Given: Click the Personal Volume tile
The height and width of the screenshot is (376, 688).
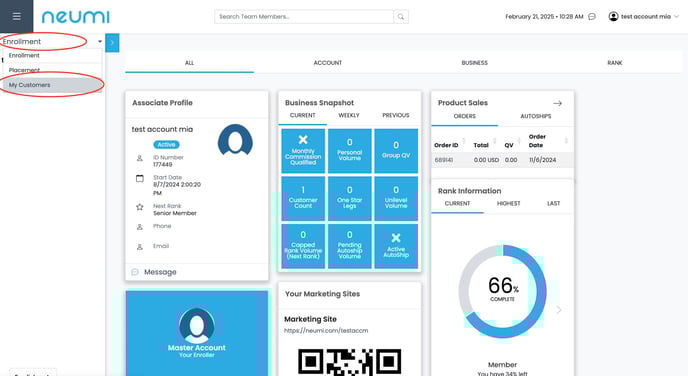Looking at the screenshot, I should 350,151.
